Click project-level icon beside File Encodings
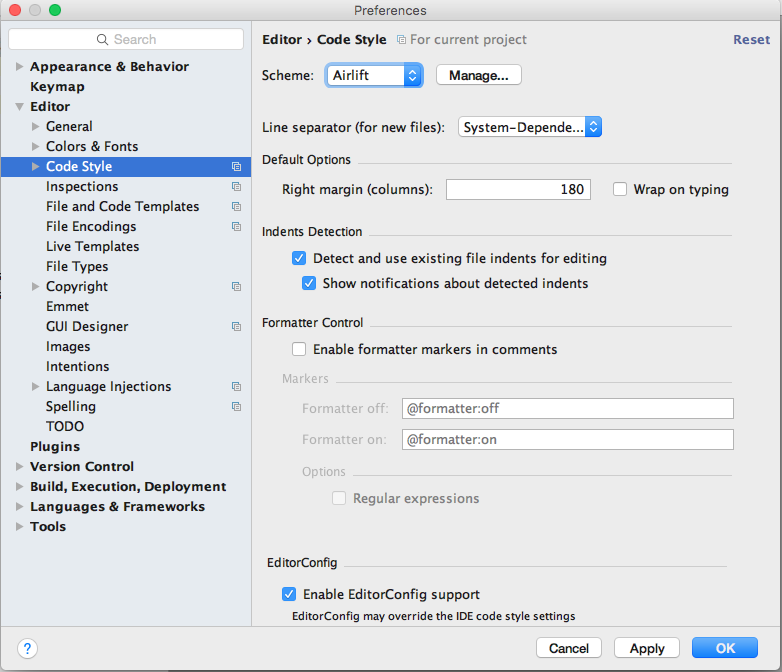Screen dimensions: 782x672 237,227
